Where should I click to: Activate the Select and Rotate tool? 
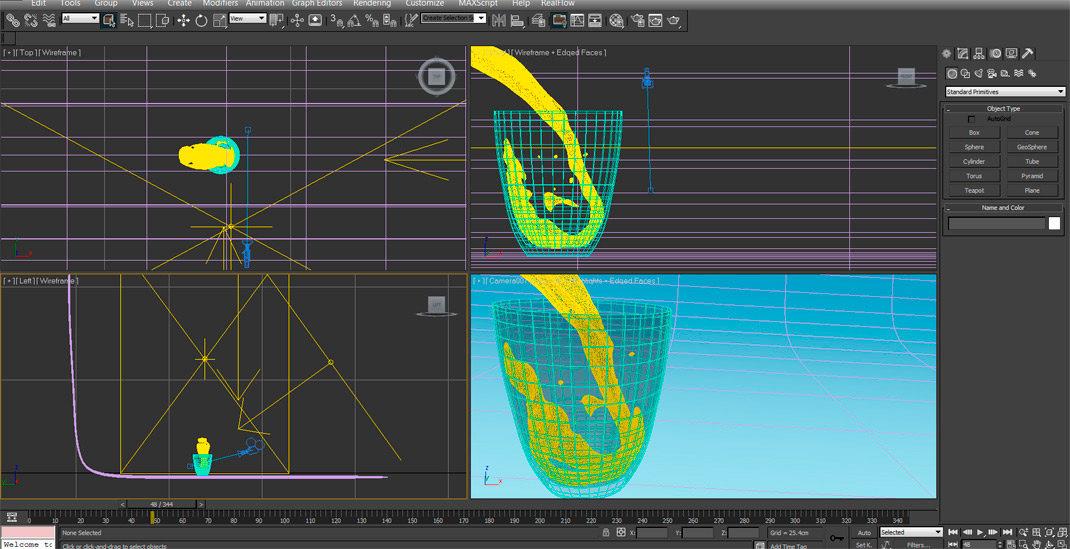click(201, 20)
